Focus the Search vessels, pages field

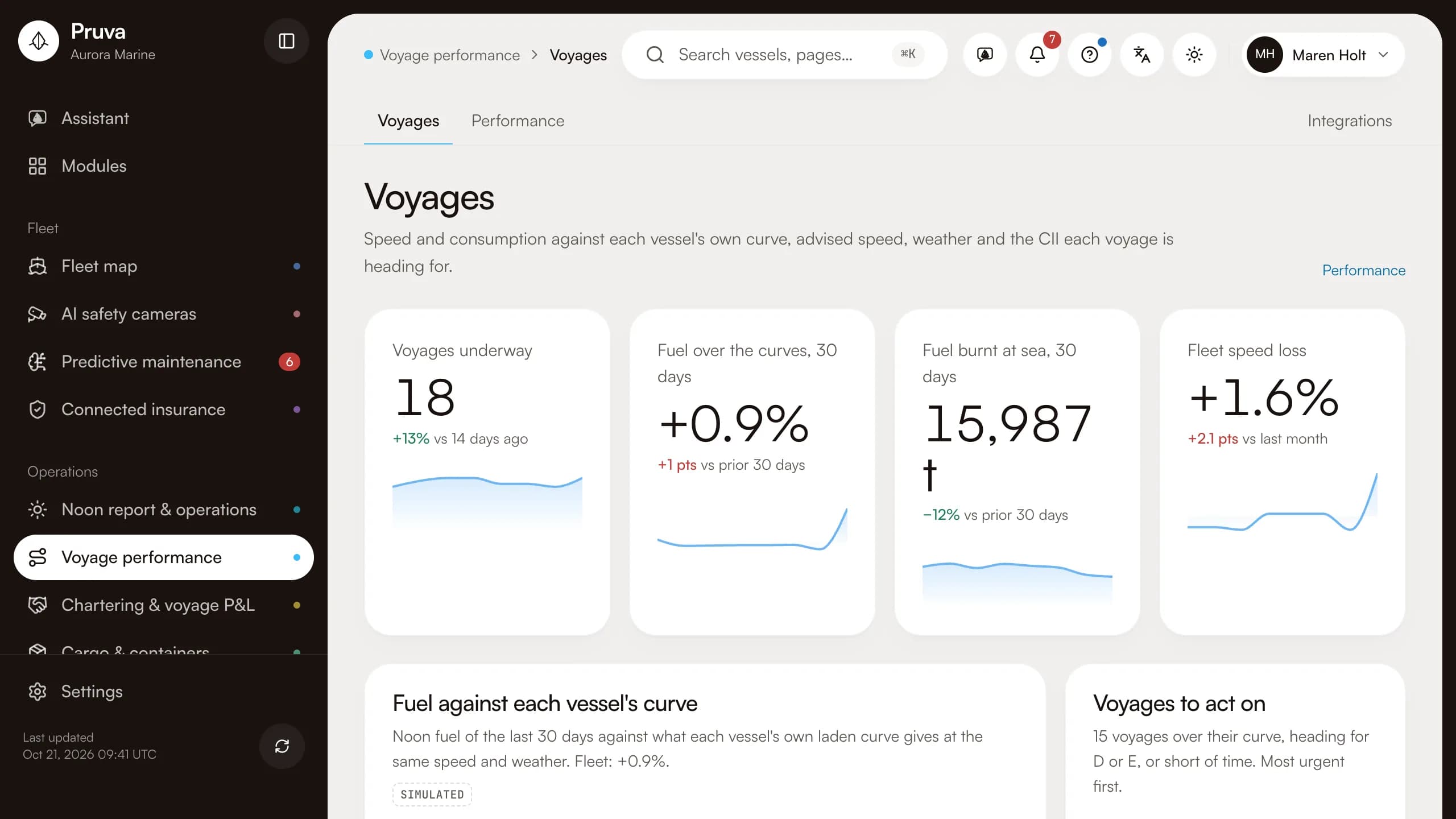click(785, 55)
